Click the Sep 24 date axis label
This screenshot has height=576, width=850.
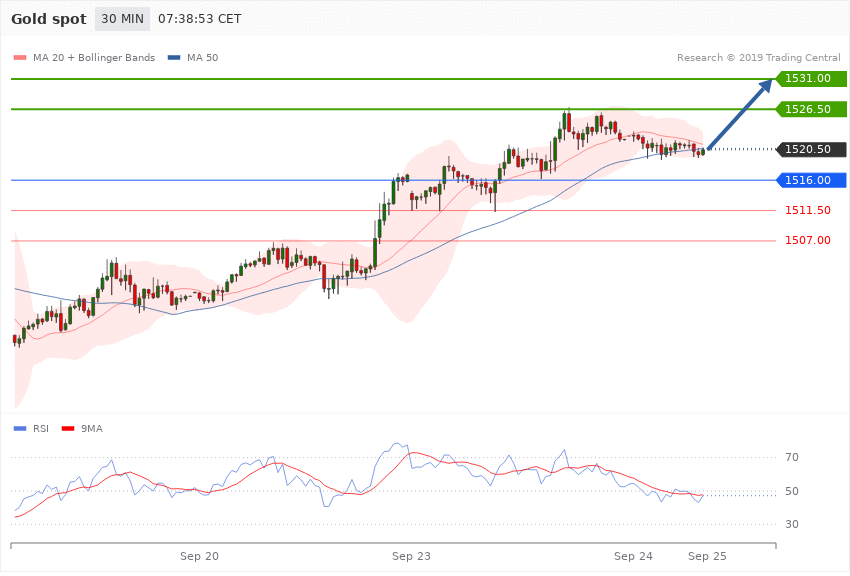633,556
